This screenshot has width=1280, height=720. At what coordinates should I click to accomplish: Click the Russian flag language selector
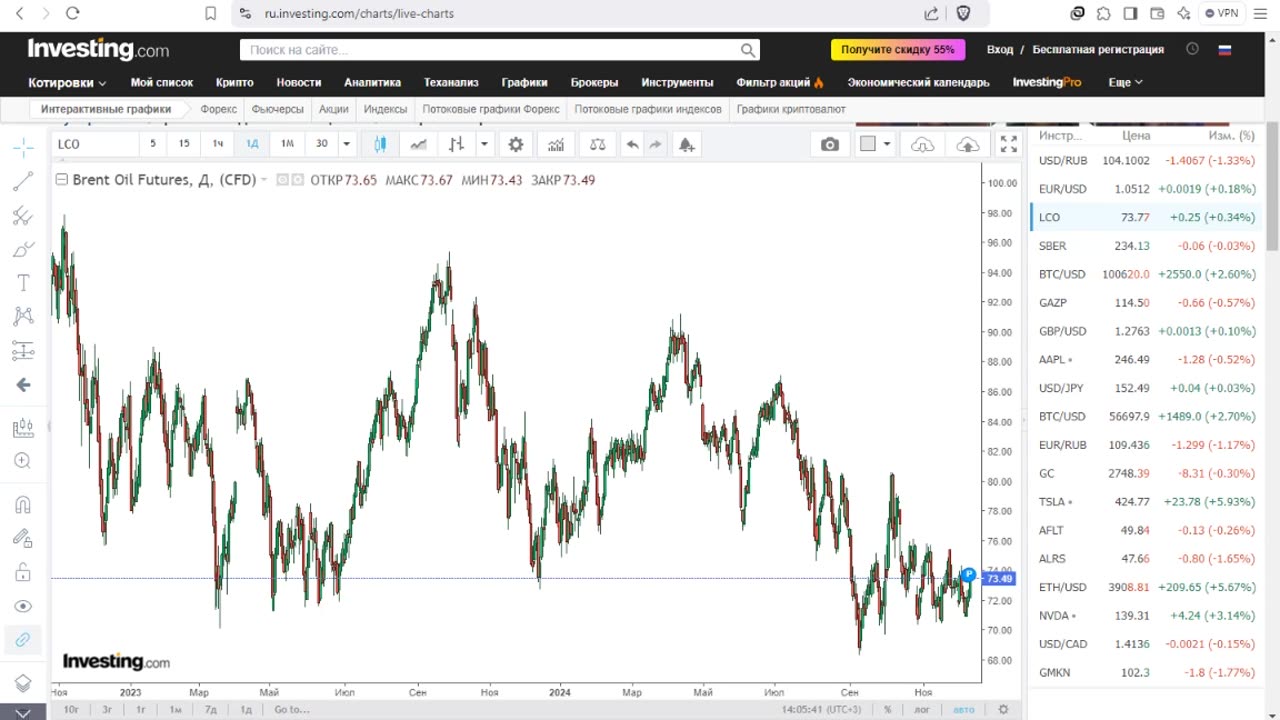[1224, 49]
